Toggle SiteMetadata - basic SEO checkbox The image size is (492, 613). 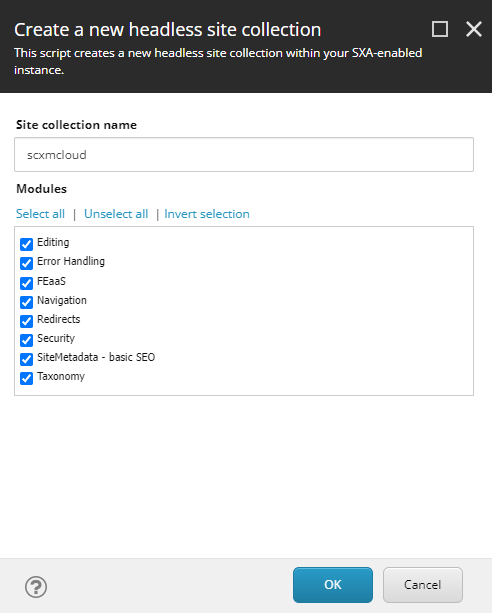tap(27, 359)
